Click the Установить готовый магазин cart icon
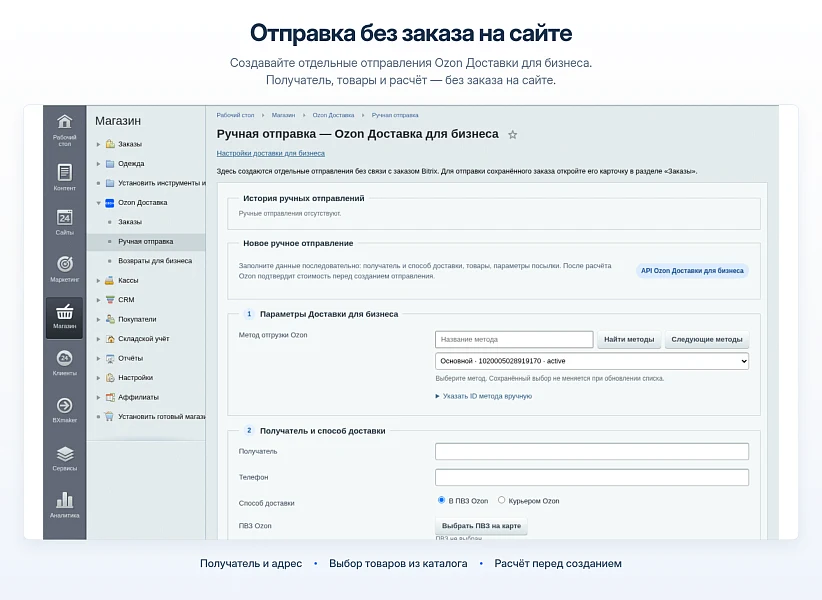Image resolution: width=822 pixels, height=600 pixels. [109, 417]
